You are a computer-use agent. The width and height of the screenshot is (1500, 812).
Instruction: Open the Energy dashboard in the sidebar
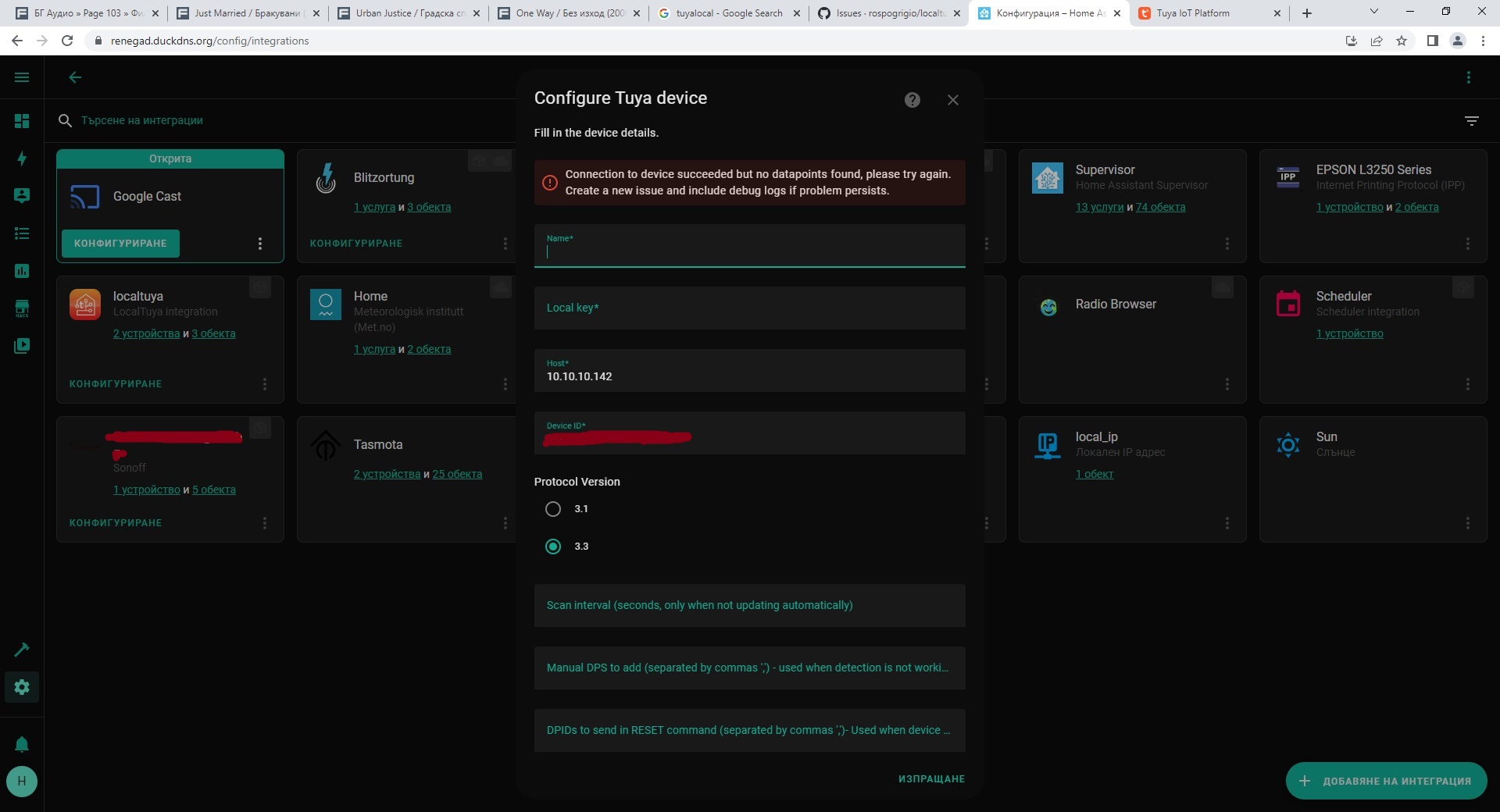pos(22,158)
